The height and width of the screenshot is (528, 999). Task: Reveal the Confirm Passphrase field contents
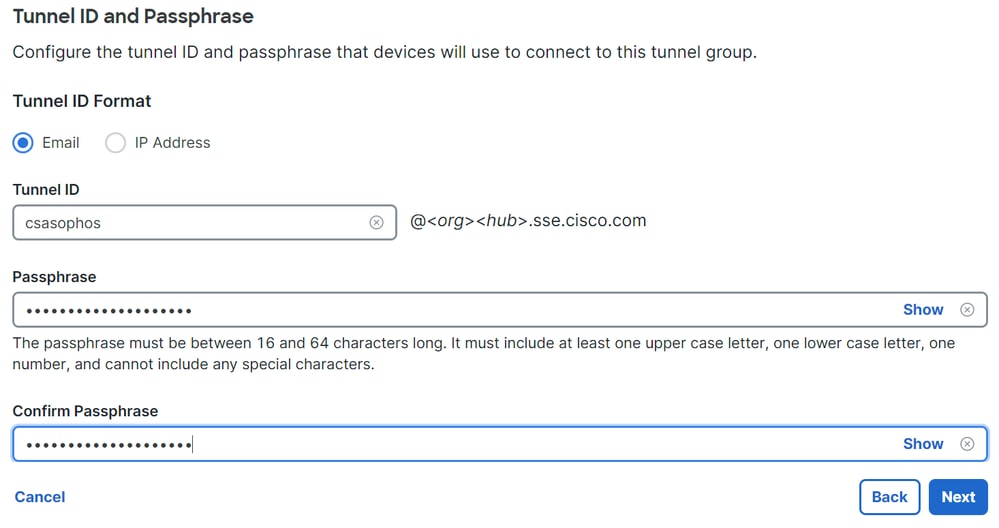[x=923, y=444]
